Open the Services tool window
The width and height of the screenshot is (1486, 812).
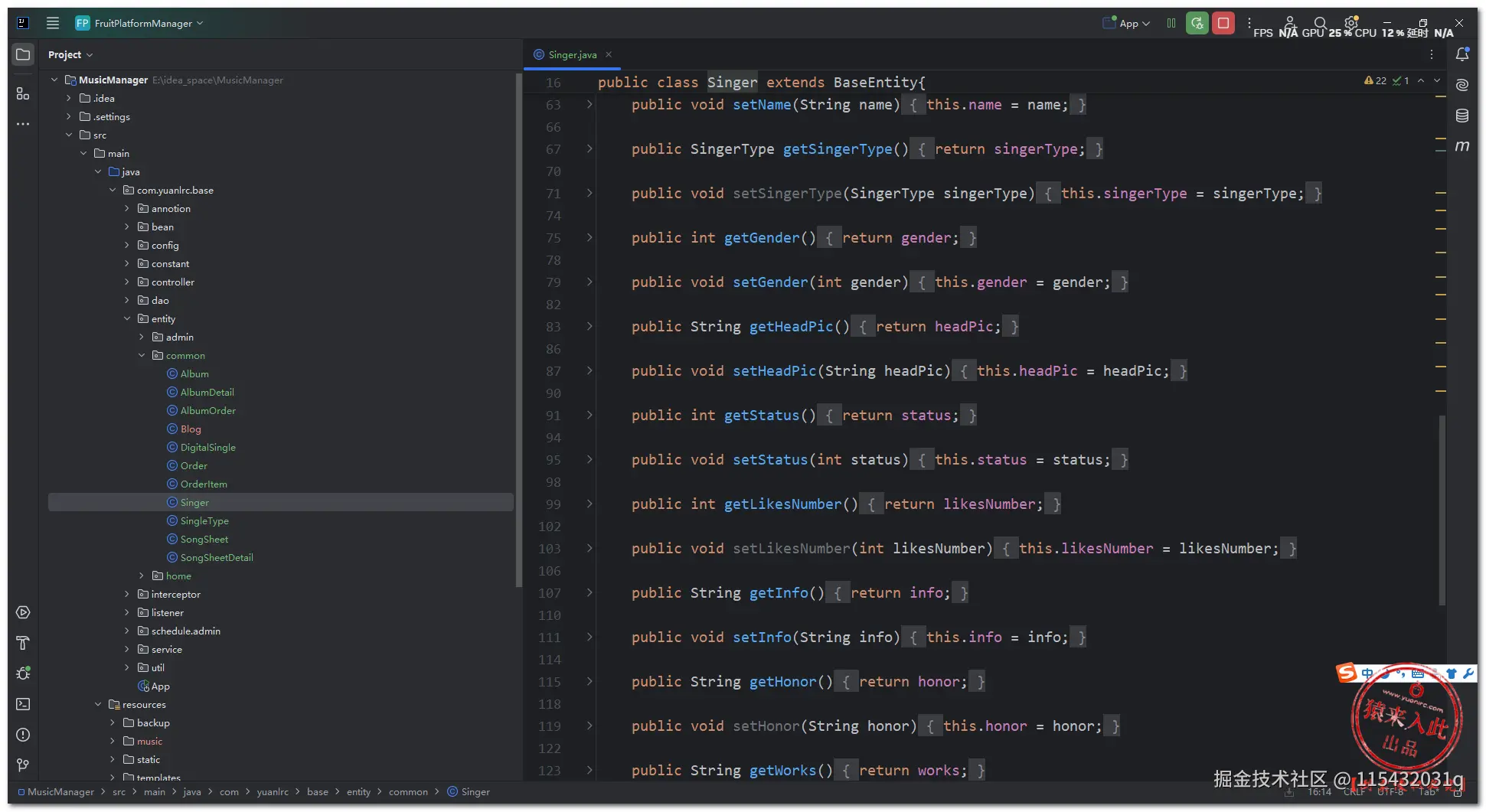click(23, 612)
